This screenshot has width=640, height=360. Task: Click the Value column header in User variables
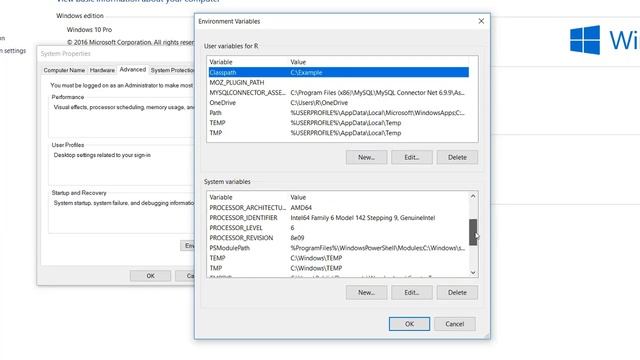pyautogui.click(x=298, y=62)
